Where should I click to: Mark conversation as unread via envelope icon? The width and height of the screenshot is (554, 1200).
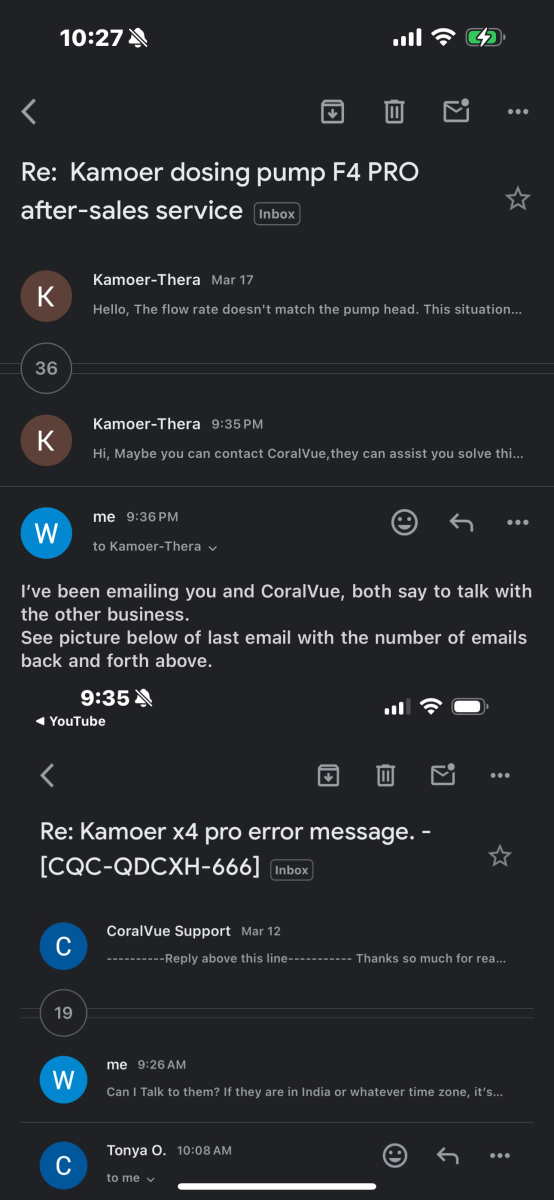pyautogui.click(x=456, y=110)
